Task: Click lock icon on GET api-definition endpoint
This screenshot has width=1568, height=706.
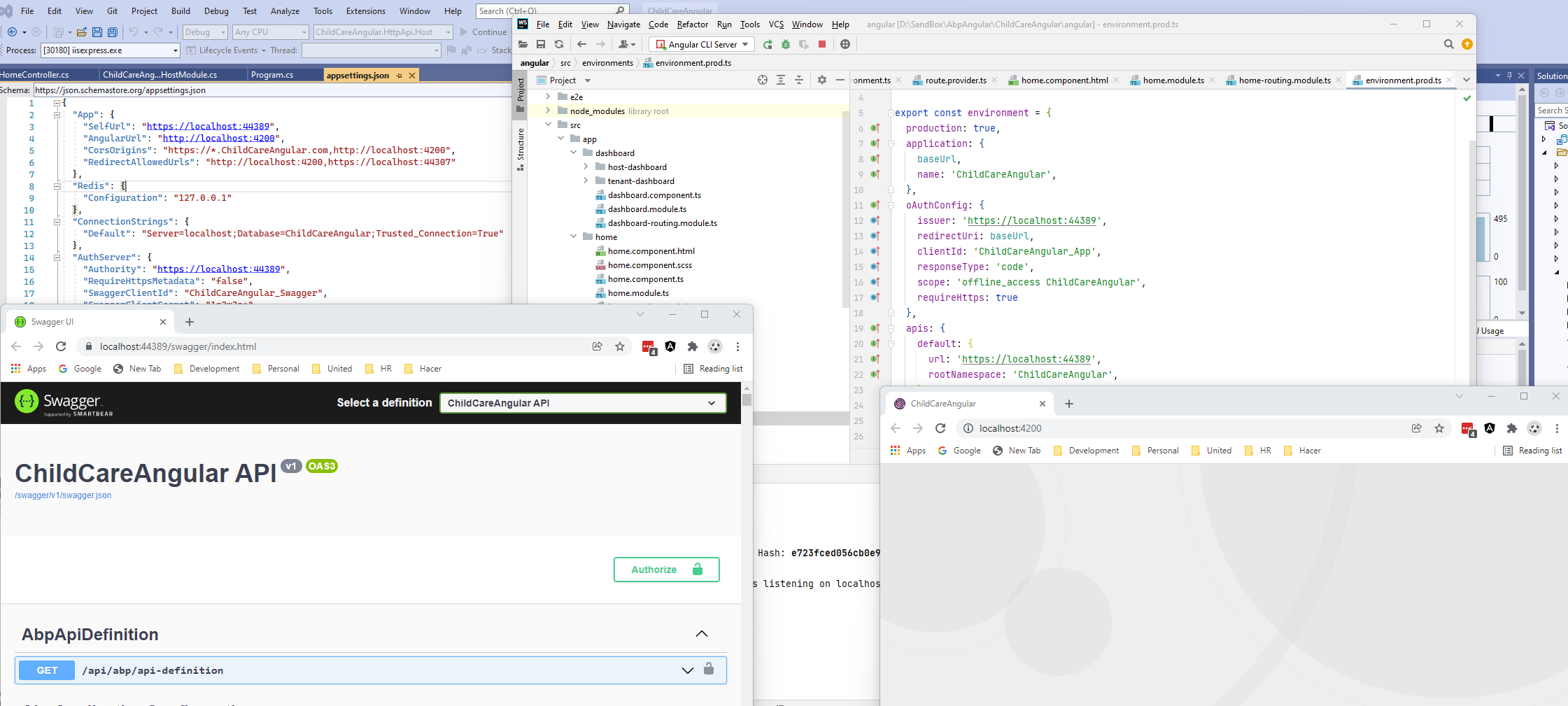Action: point(709,669)
